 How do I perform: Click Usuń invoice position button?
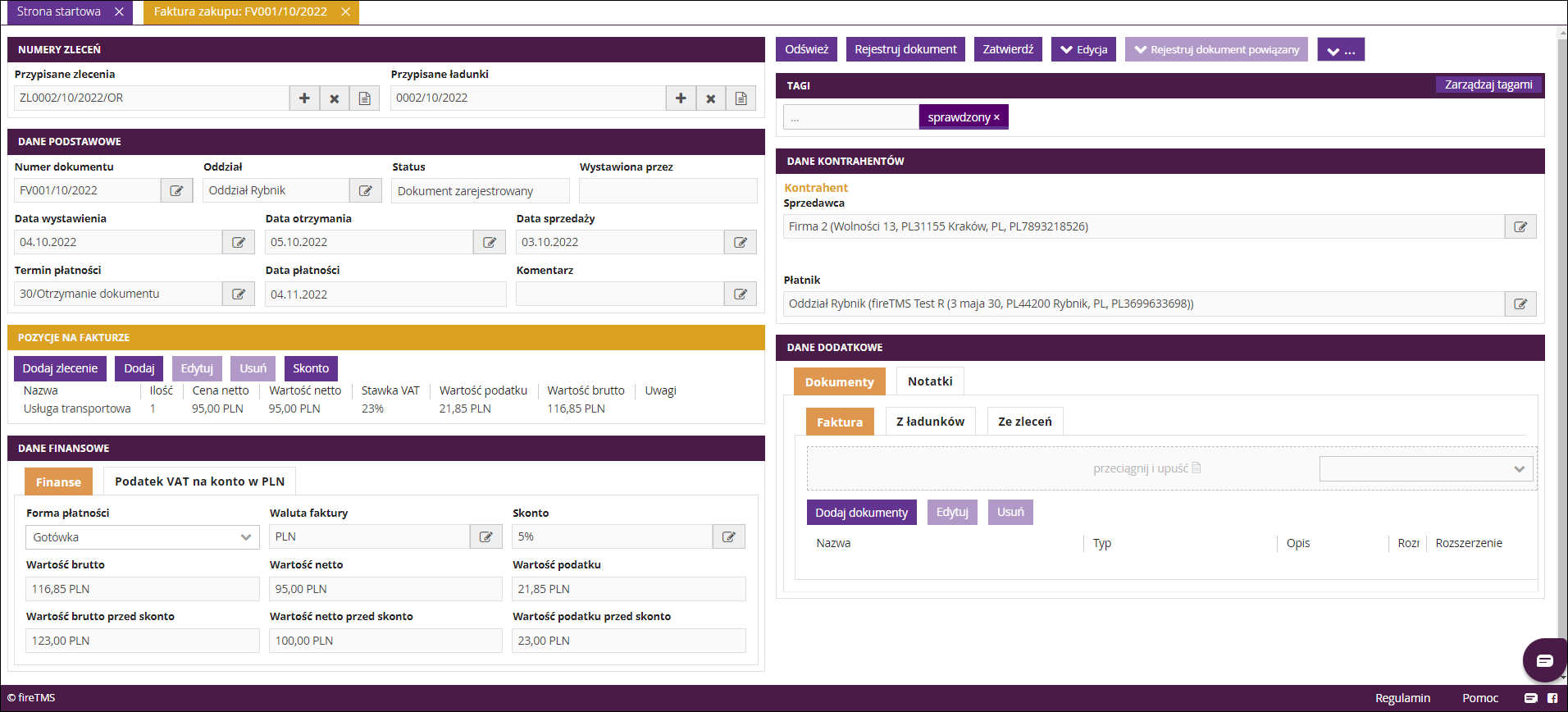pos(253,368)
